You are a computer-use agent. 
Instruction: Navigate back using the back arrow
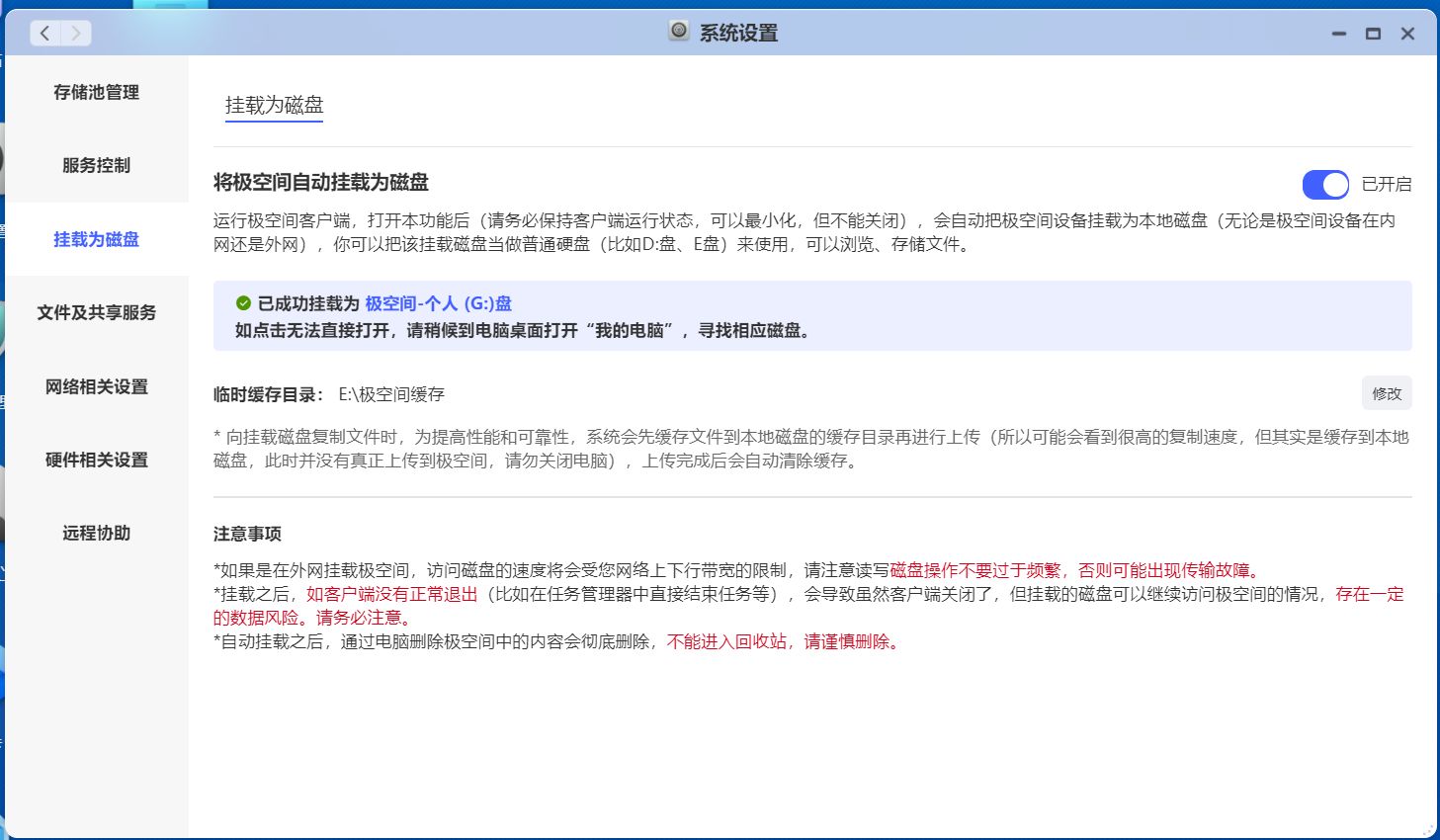point(43,33)
